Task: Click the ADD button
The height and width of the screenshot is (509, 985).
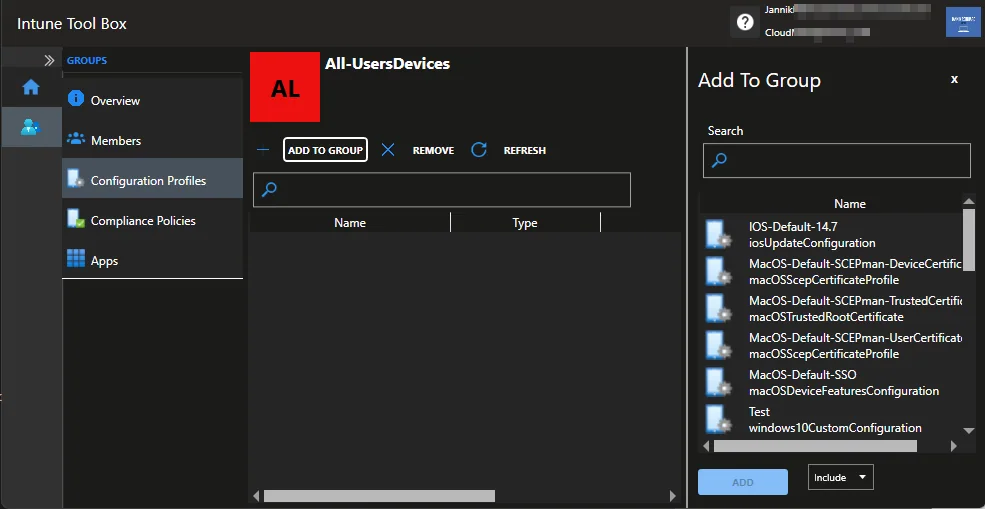Action: coord(743,482)
